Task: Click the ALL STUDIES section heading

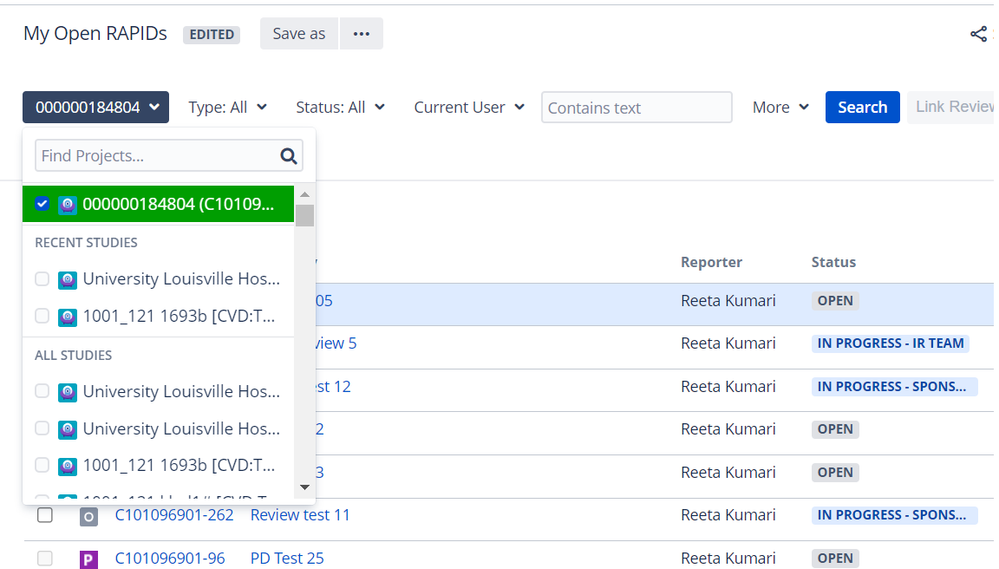Action: pos(73,356)
